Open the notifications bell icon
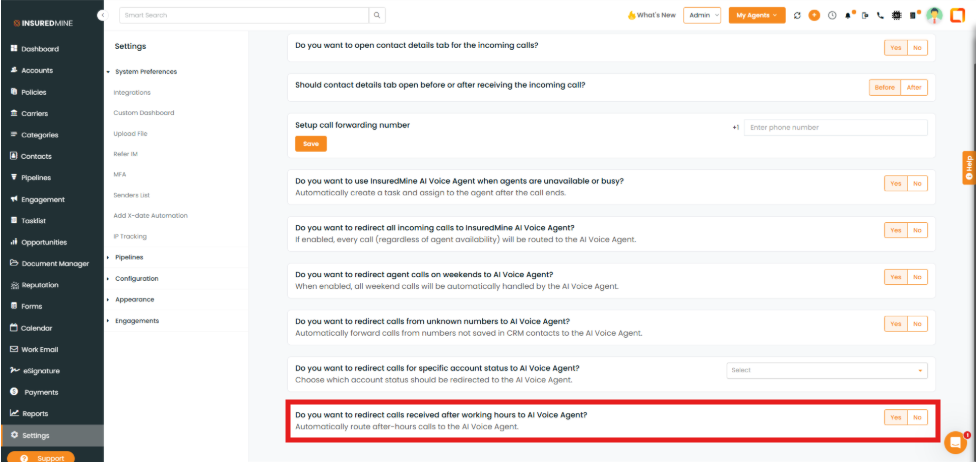The image size is (976, 462). [x=849, y=15]
